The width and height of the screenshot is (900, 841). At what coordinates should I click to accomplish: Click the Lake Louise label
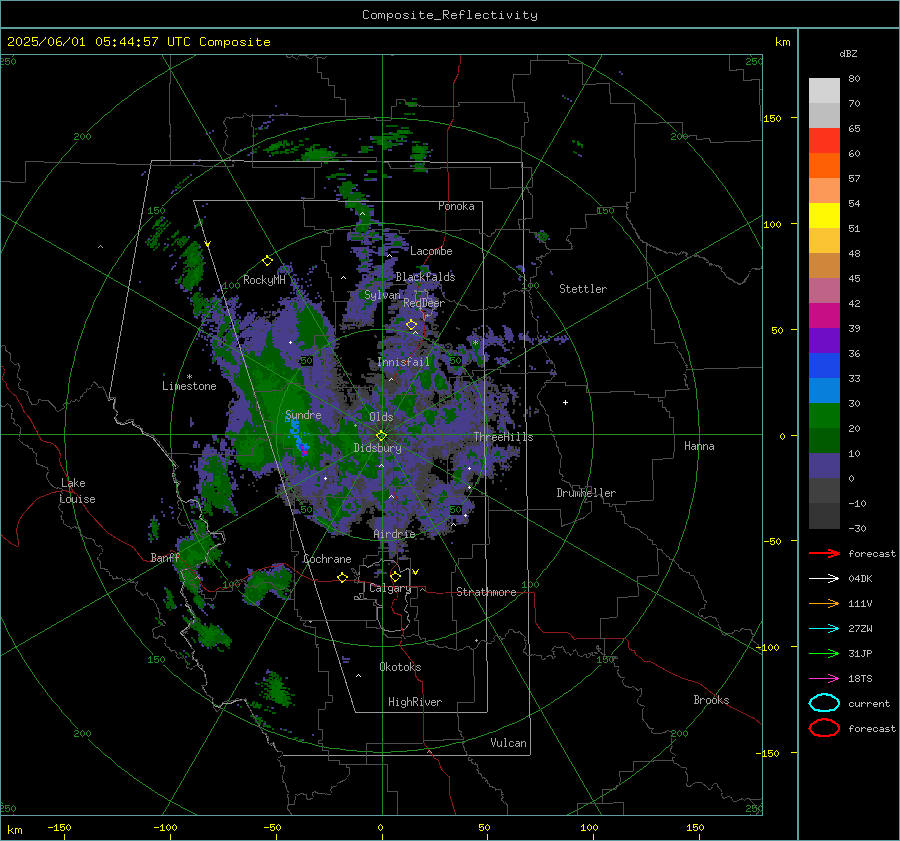tap(77, 491)
